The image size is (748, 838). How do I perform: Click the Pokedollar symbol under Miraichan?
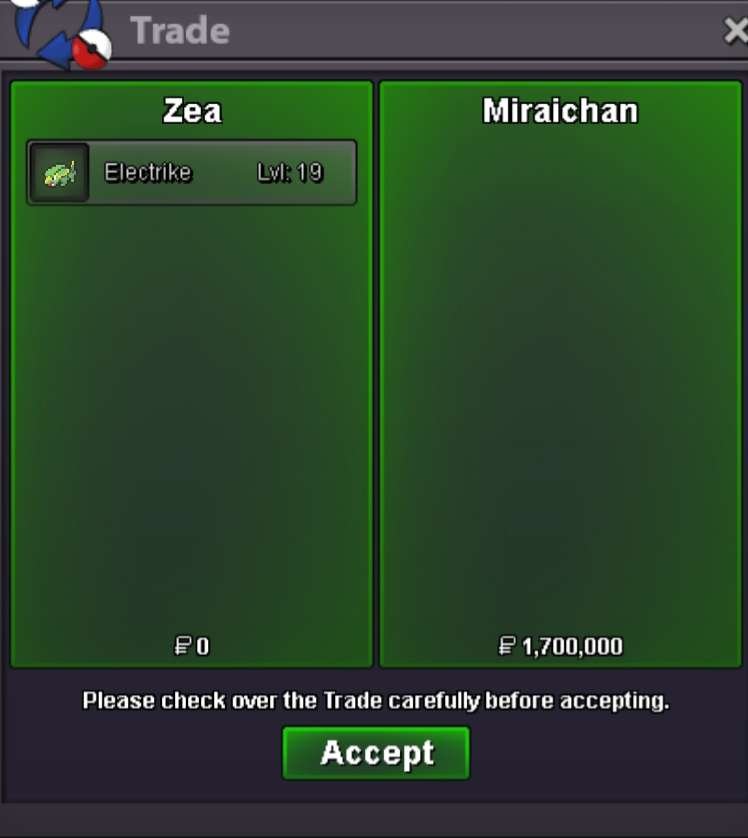pos(507,646)
